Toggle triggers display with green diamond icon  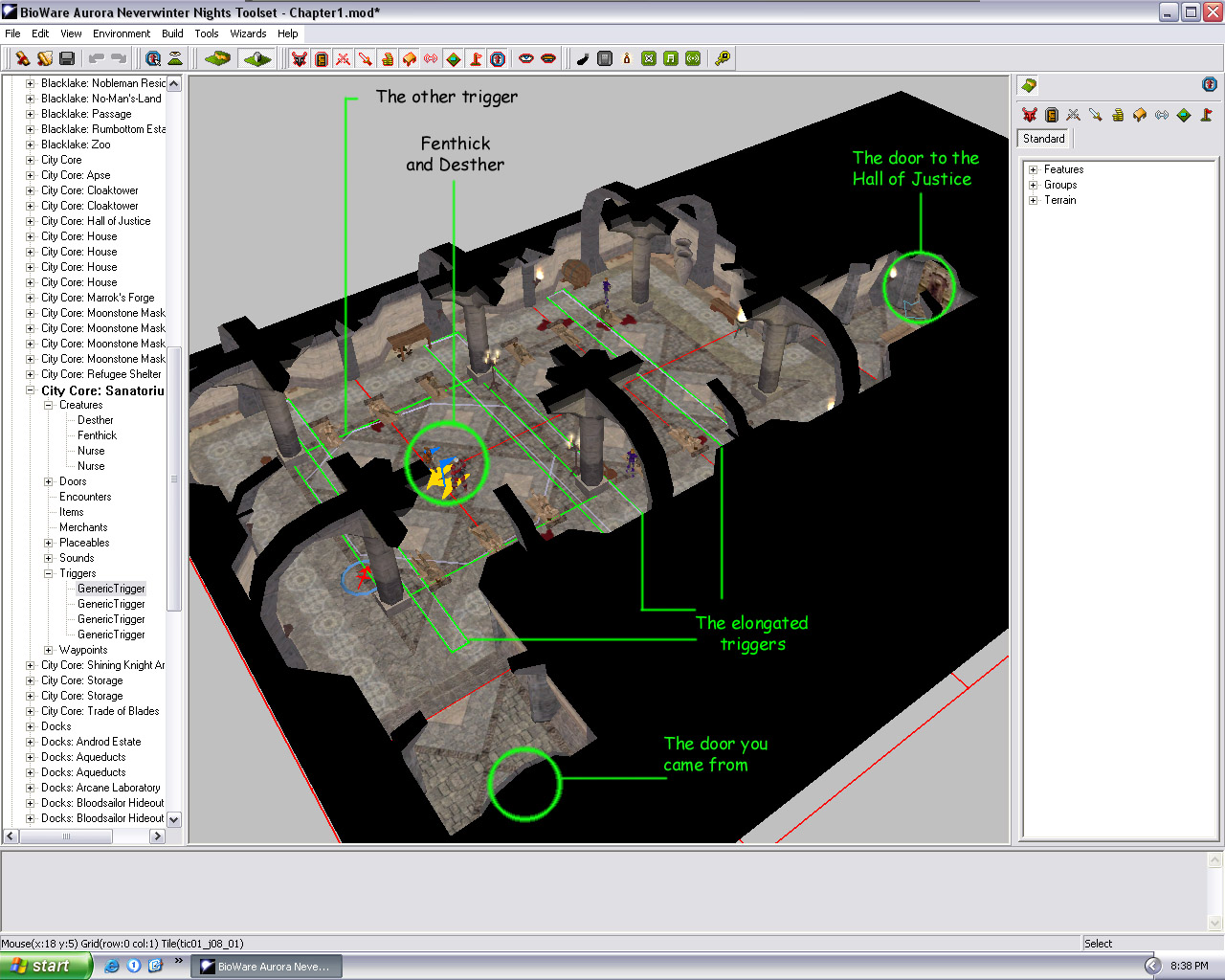[x=454, y=58]
